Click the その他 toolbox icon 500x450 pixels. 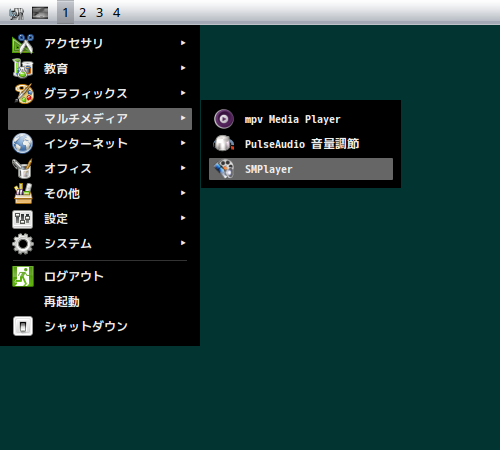tap(23, 193)
